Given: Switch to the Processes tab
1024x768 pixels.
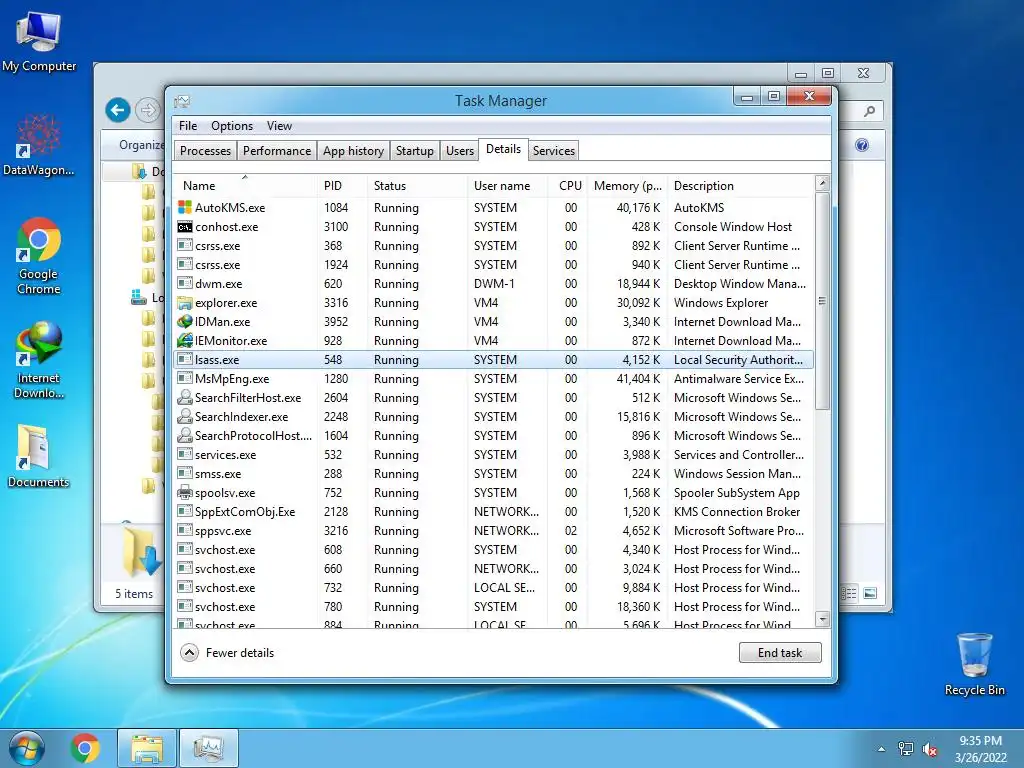Looking at the screenshot, I should [205, 151].
